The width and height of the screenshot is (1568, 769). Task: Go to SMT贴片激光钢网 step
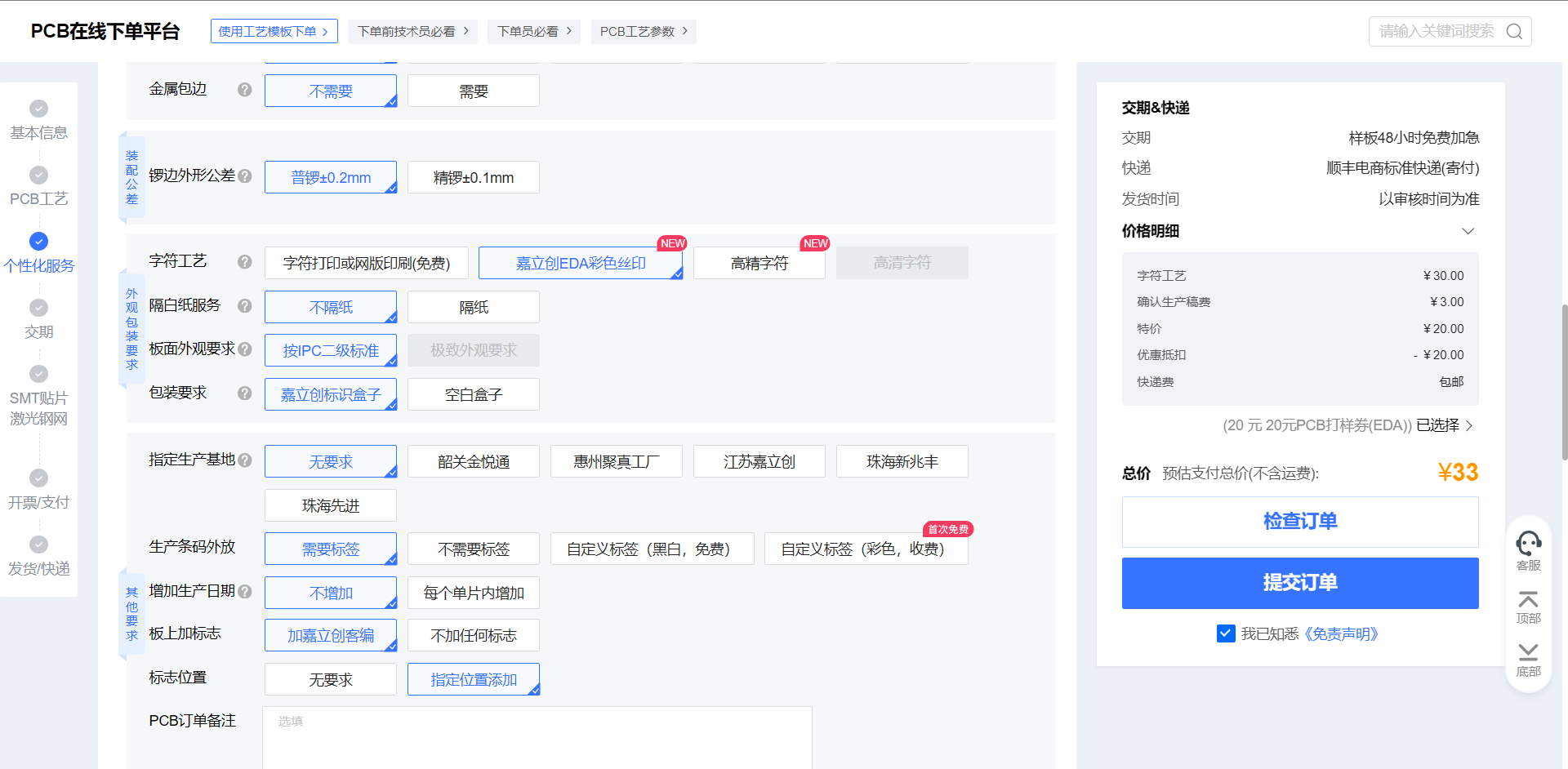click(x=38, y=408)
